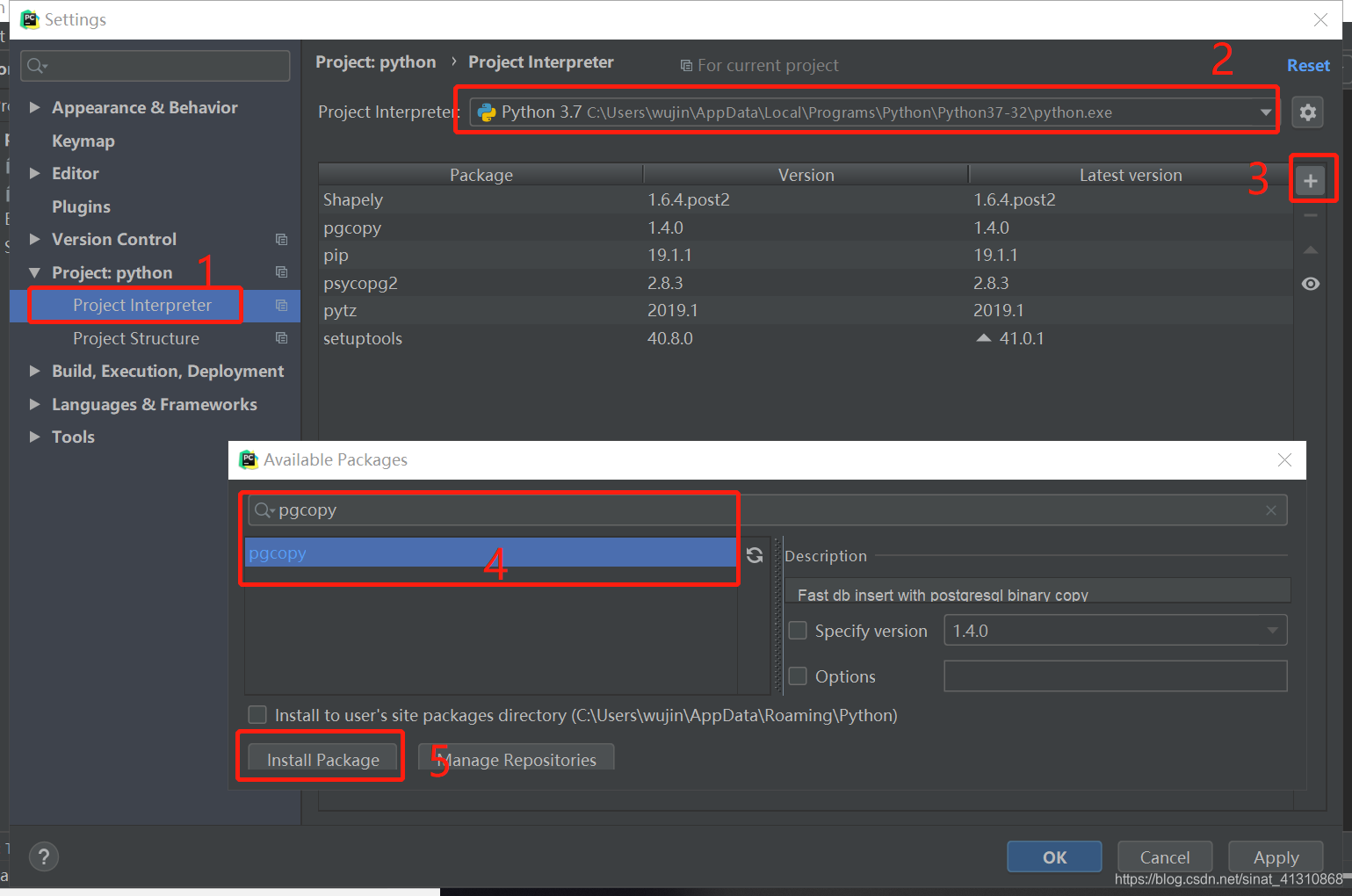
Task: Click the Install Package button
Action: point(322,760)
